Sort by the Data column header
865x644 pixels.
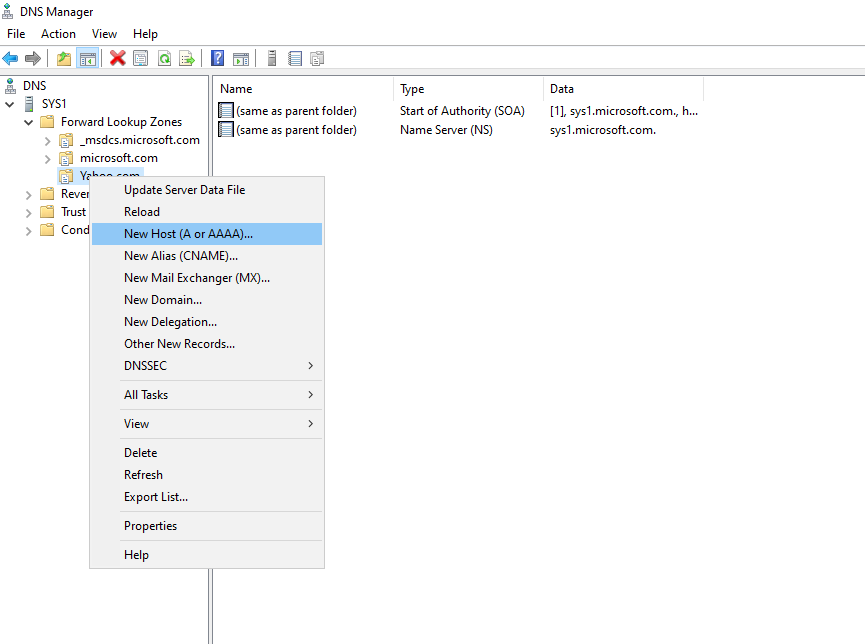[x=623, y=89]
